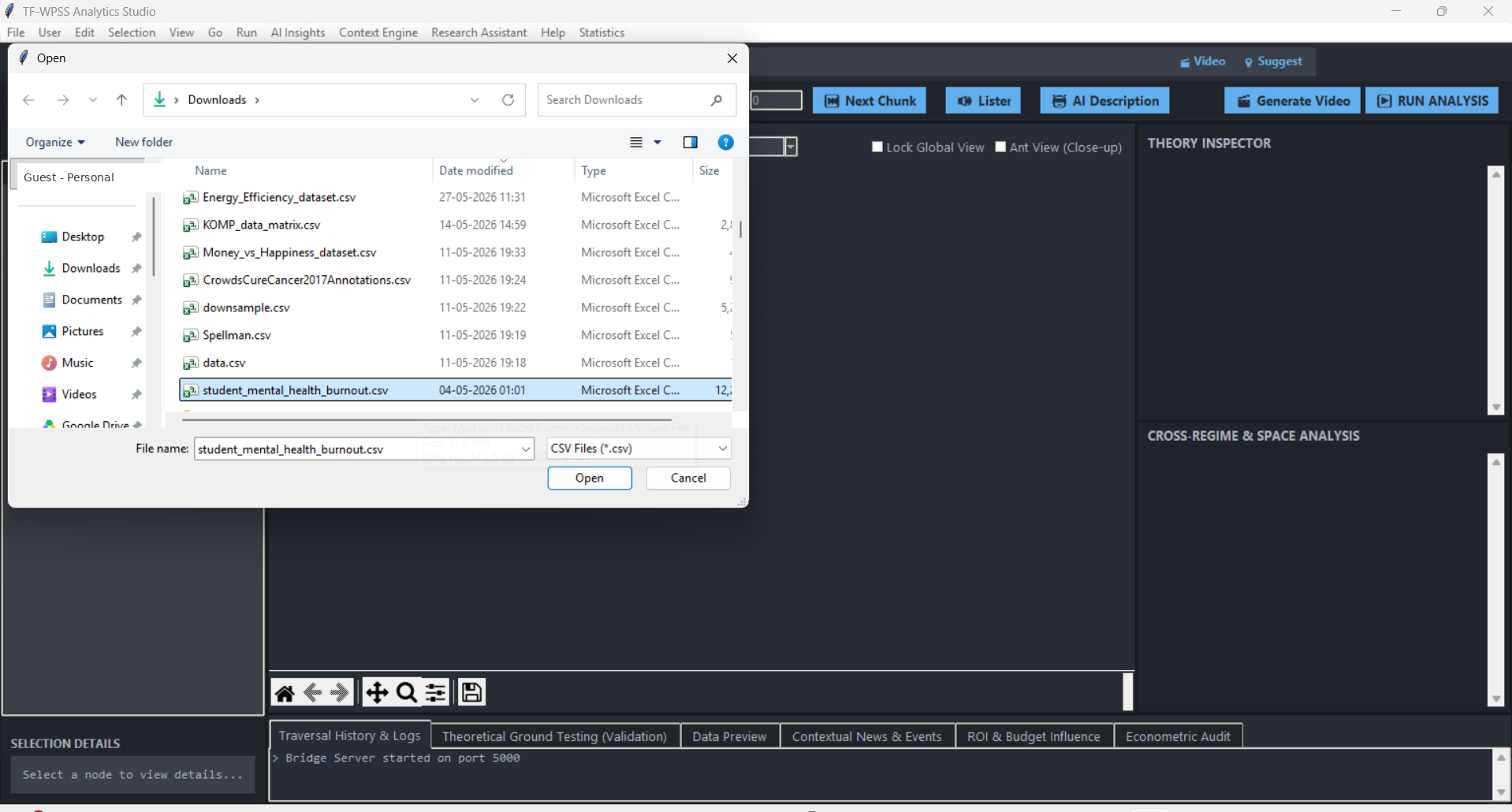Toggle the preview pane icon
The image size is (1512, 812).
(691, 142)
